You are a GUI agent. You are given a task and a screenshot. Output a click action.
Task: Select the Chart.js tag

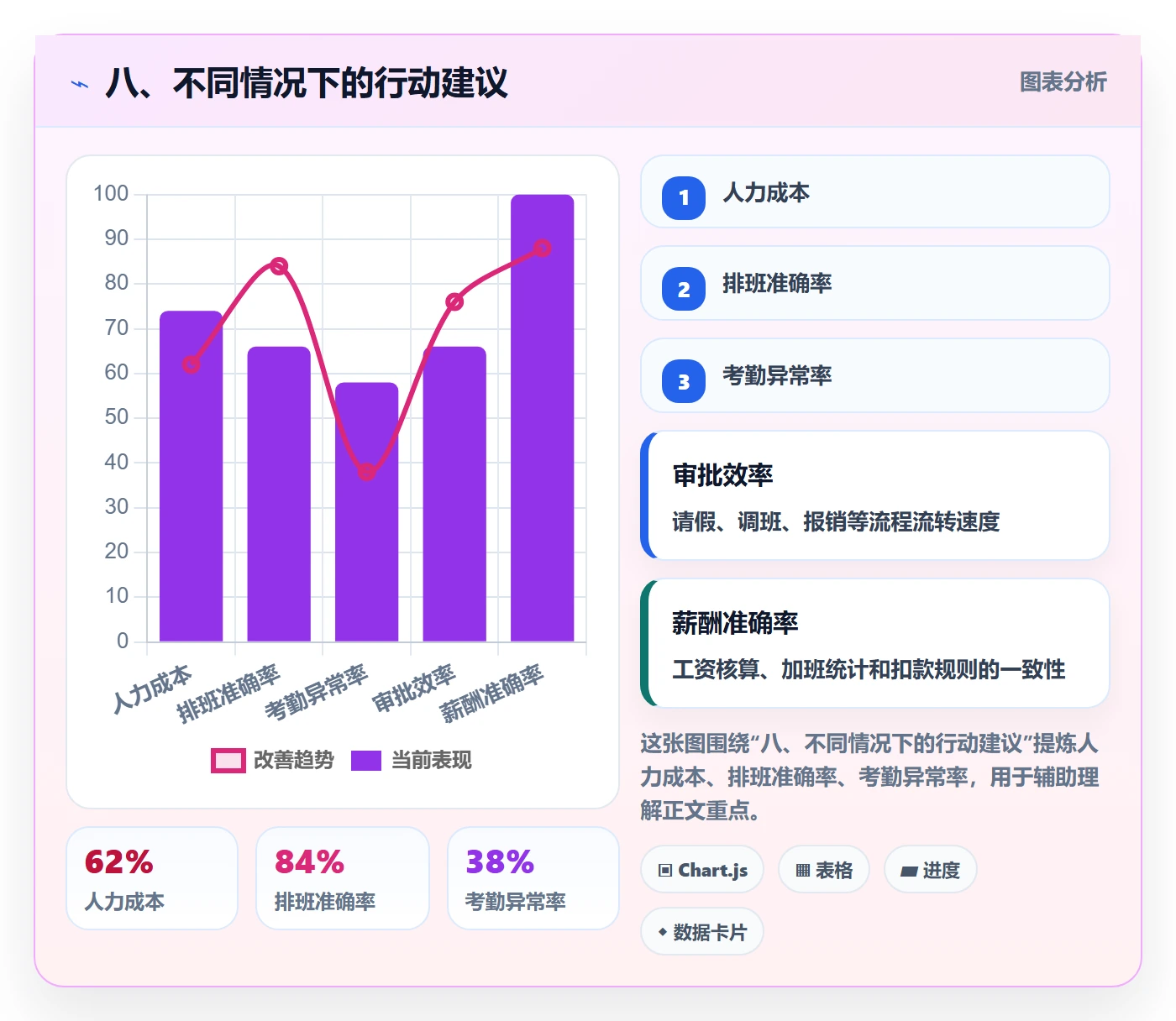pyautogui.click(x=702, y=870)
